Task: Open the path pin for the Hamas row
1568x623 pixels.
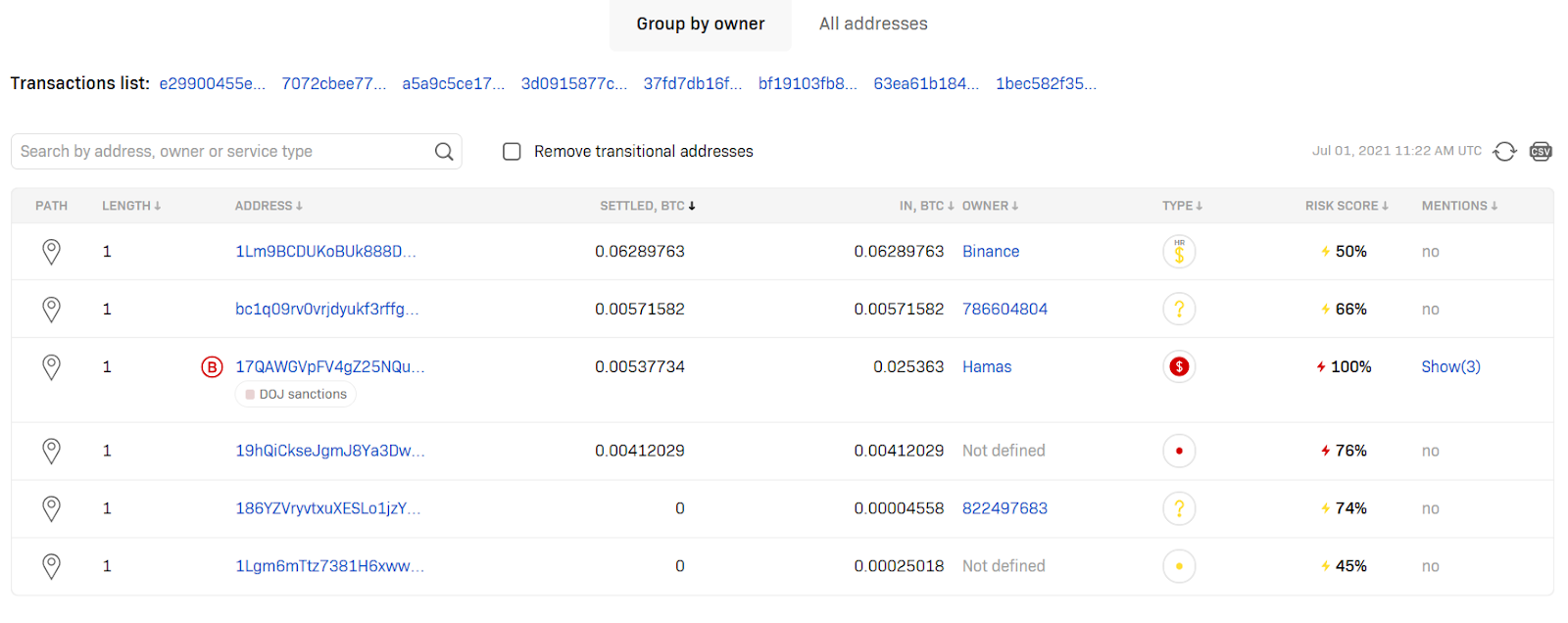Action: (51, 367)
